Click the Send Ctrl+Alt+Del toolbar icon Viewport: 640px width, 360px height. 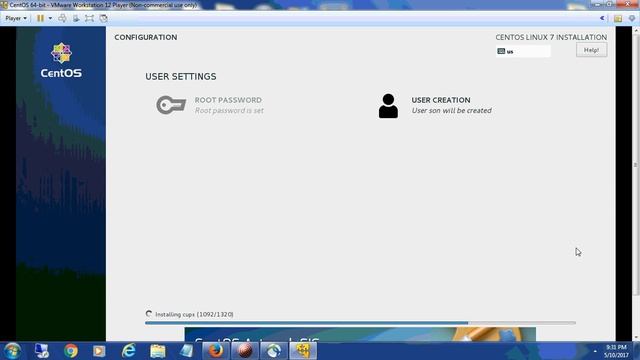(62, 18)
